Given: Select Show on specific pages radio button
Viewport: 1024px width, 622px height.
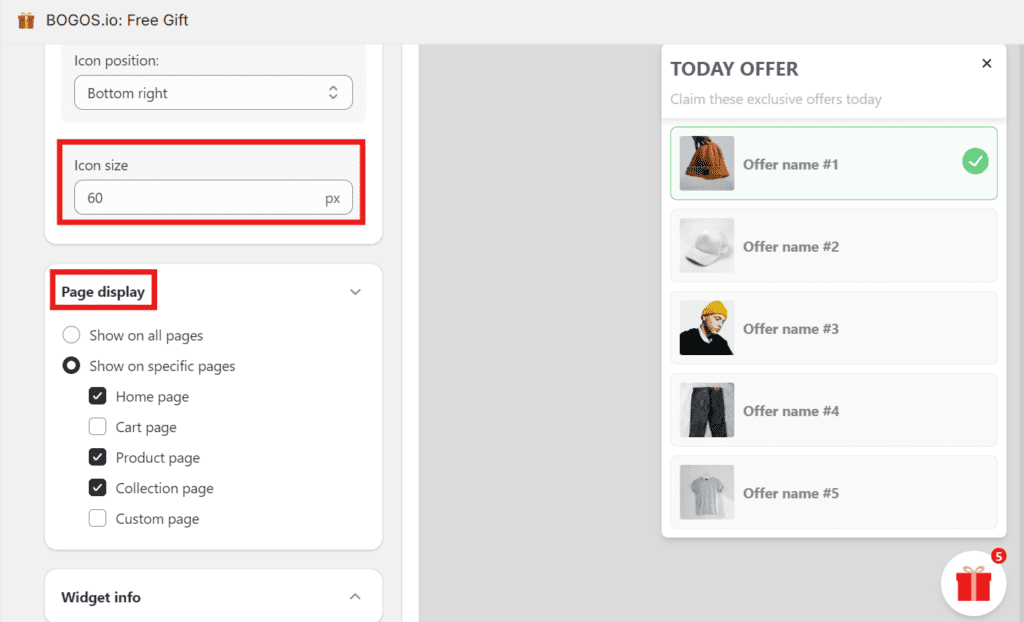Looking at the screenshot, I should 72,366.
